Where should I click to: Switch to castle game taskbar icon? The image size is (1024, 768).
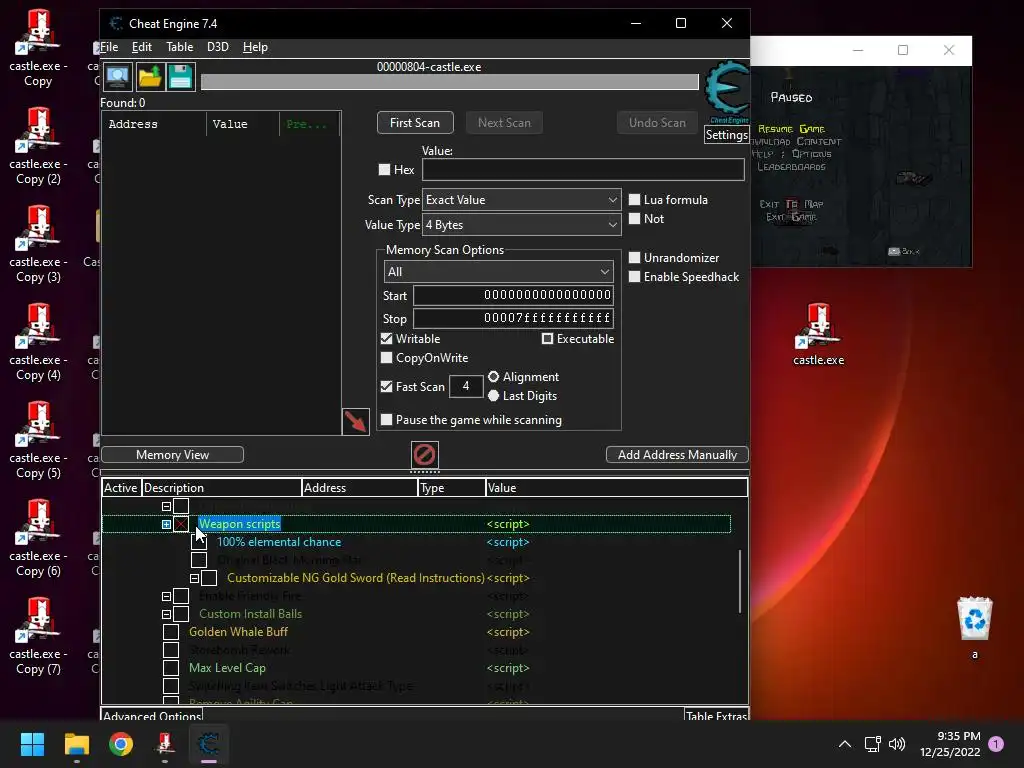coord(165,744)
